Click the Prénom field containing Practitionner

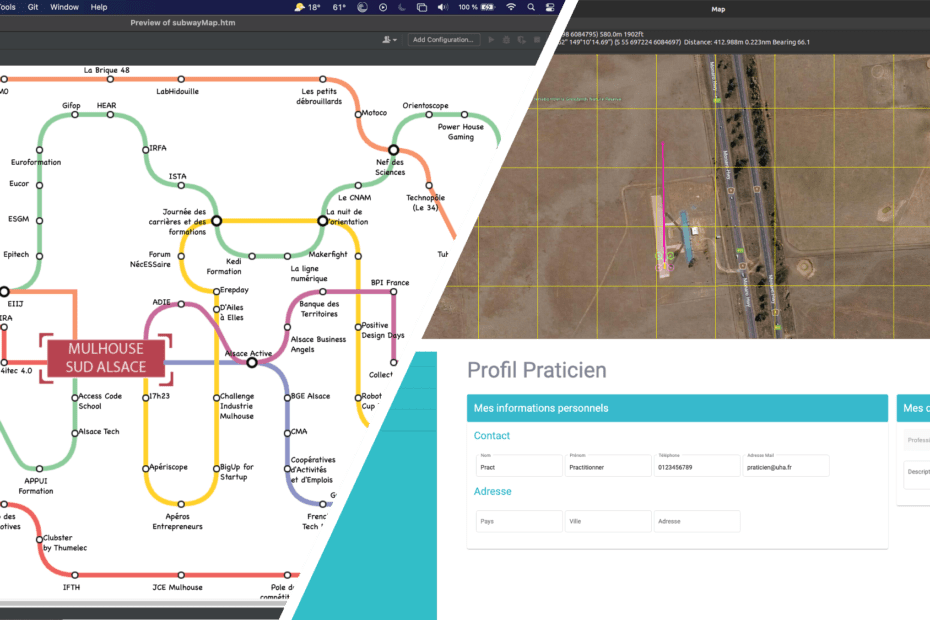pos(608,466)
